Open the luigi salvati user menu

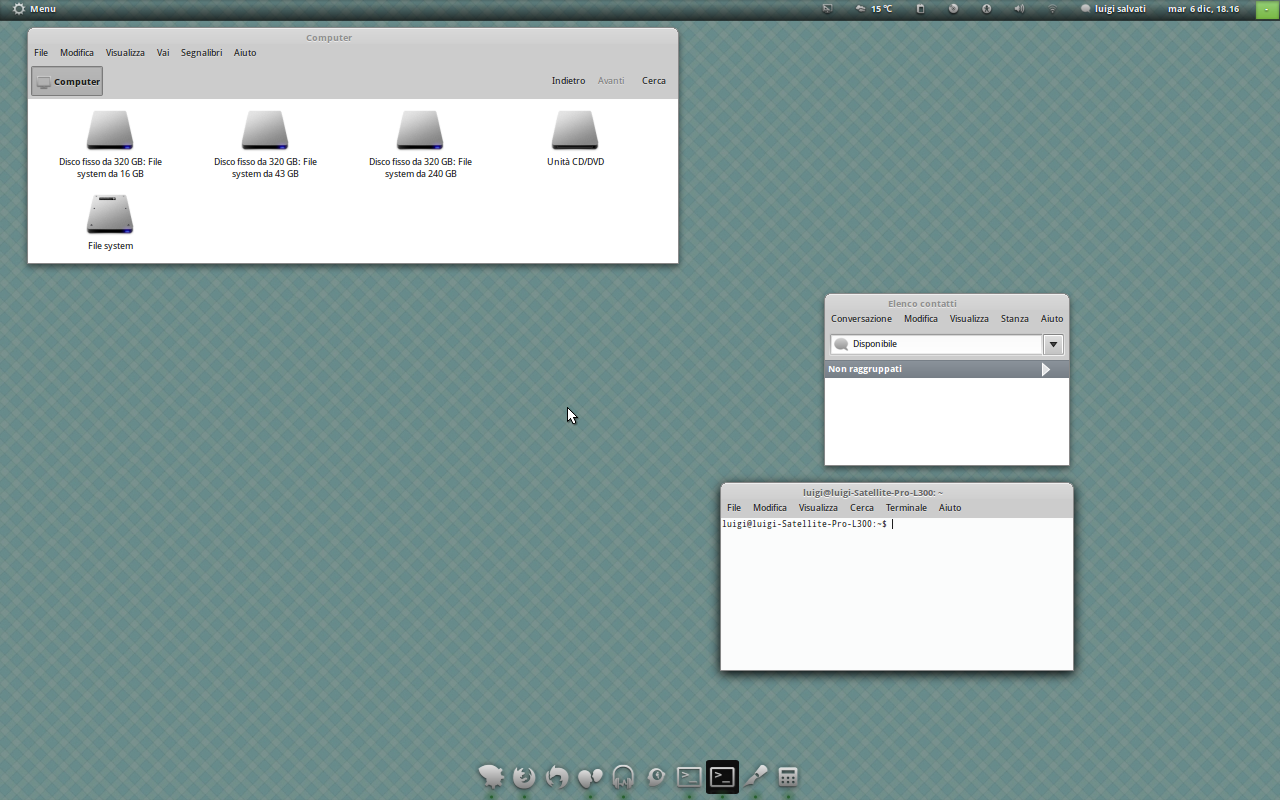pyautogui.click(x=1113, y=9)
